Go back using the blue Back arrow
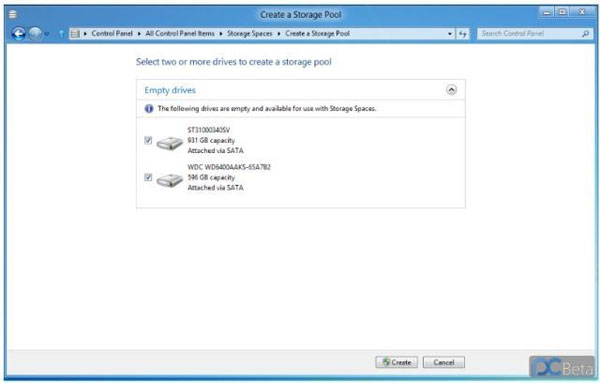The width and height of the screenshot is (600, 383). (x=18, y=34)
